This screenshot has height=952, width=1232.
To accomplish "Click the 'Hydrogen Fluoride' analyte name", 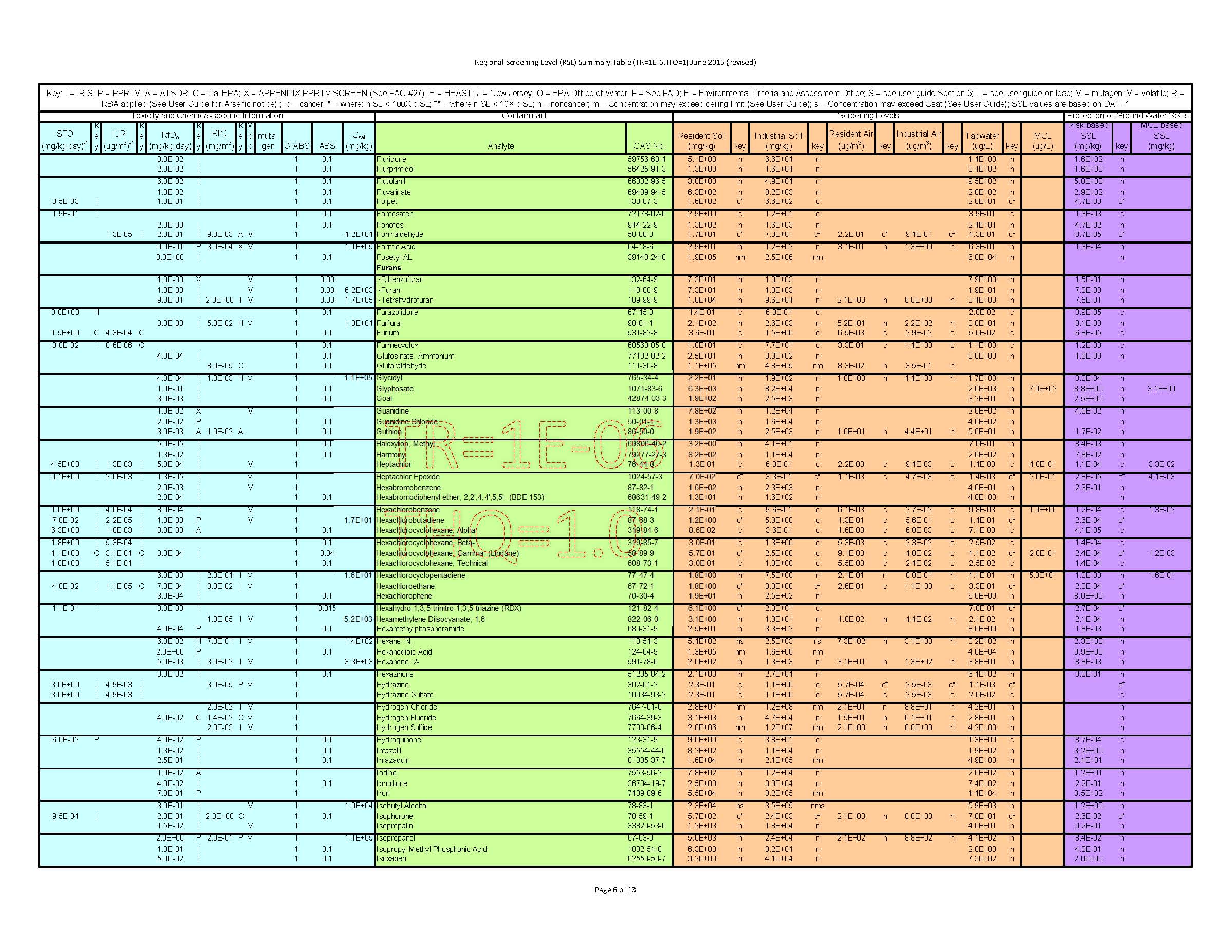I will coord(406,718).
